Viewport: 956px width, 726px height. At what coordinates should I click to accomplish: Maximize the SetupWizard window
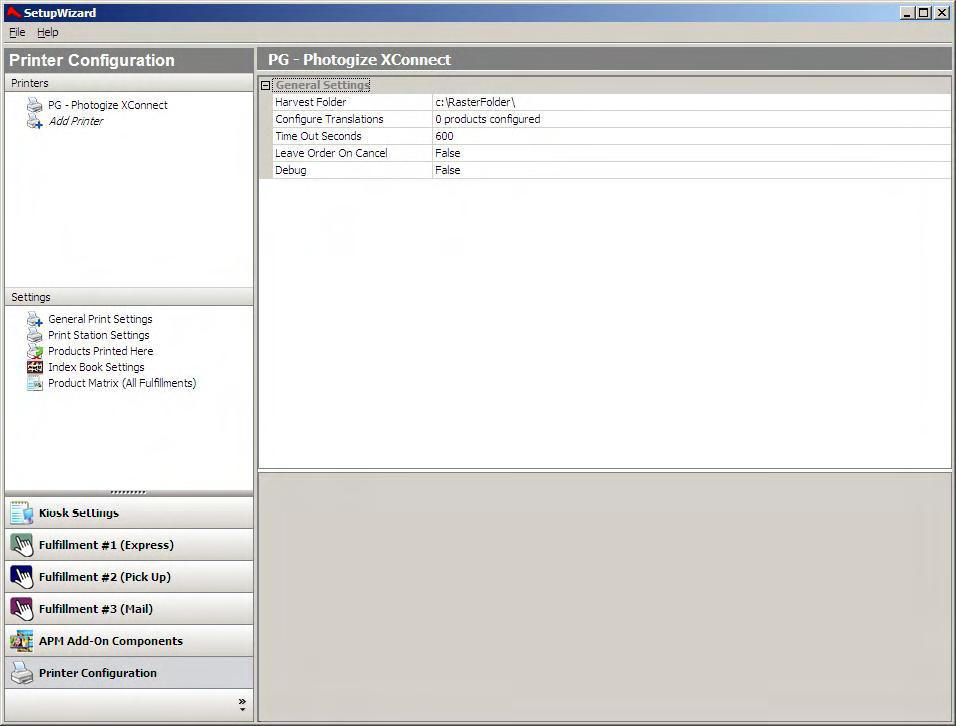pyautogui.click(x=924, y=12)
